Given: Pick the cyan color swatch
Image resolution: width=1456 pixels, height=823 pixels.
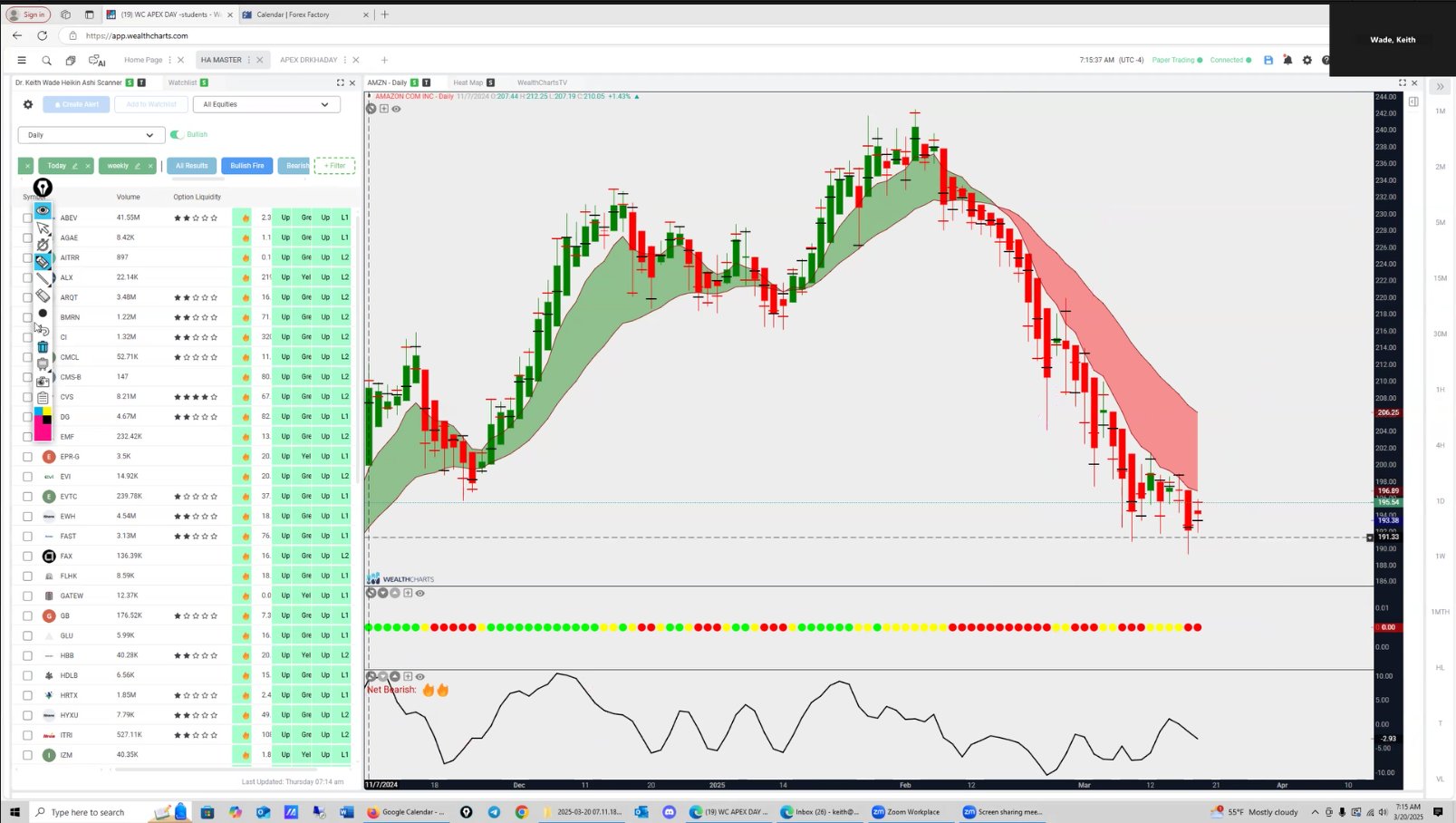Looking at the screenshot, I should (38, 411).
